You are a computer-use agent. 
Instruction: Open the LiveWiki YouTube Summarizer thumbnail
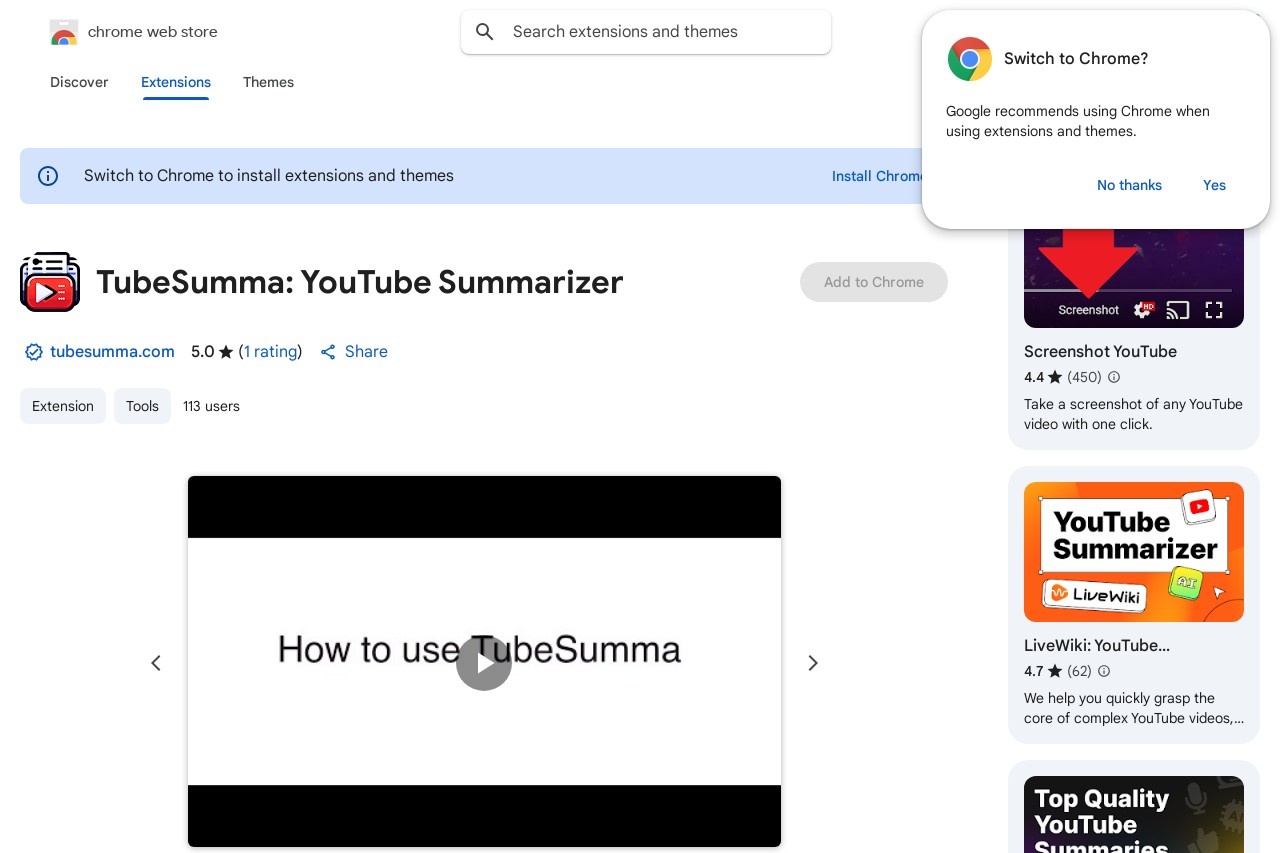pos(1134,552)
